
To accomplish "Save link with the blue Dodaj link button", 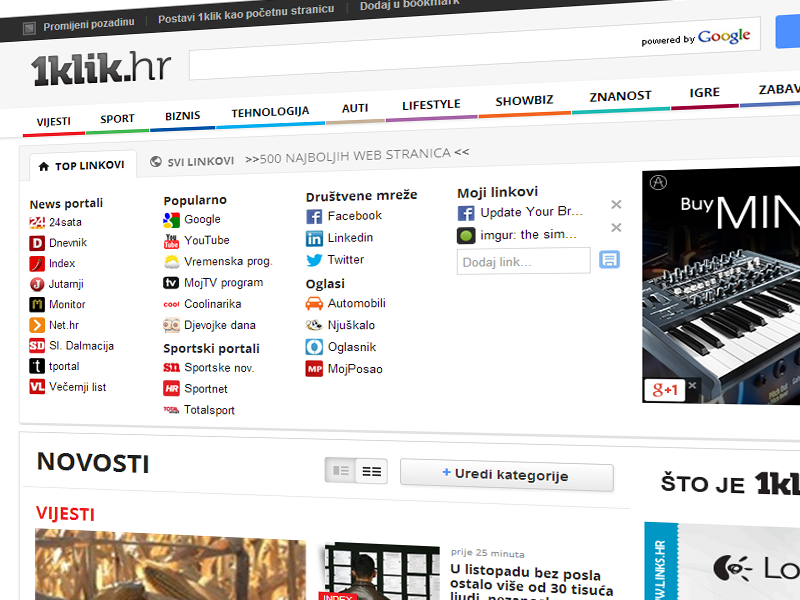I will click(609, 260).
